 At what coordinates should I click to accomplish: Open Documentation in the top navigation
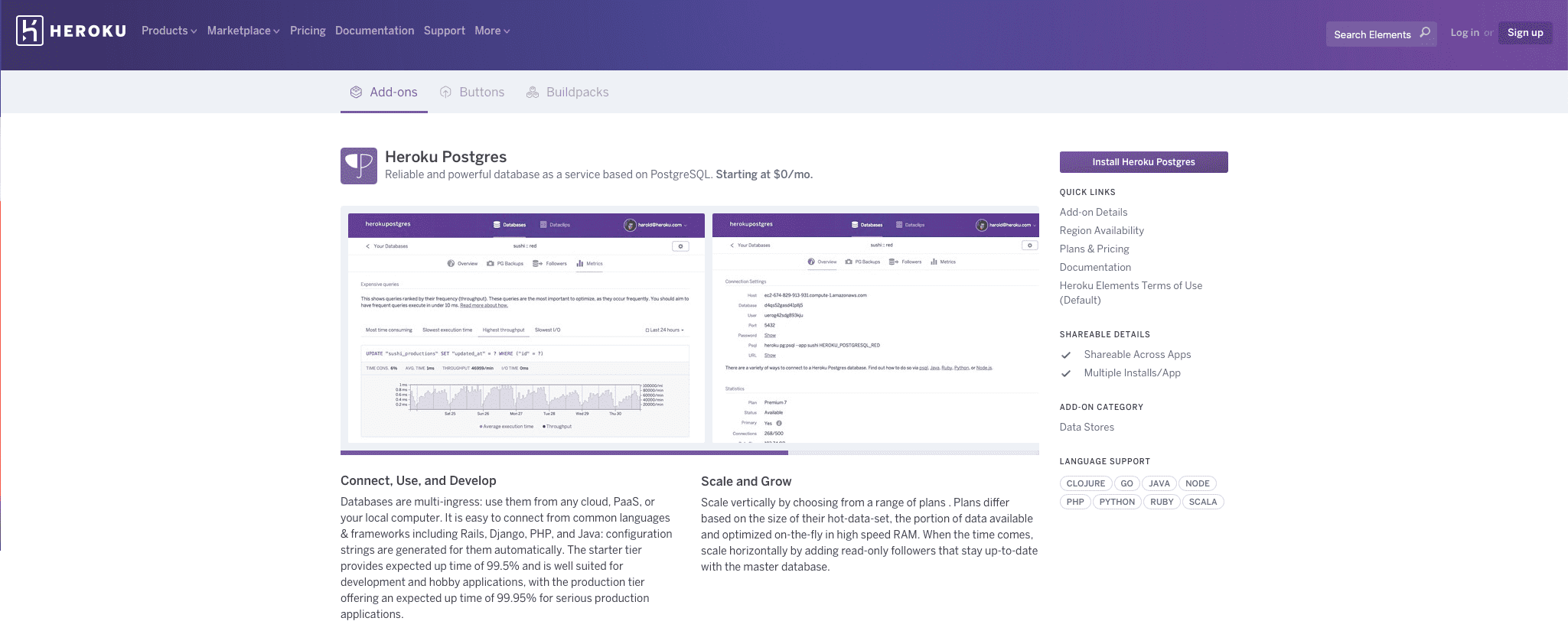[x=374, y=31]
